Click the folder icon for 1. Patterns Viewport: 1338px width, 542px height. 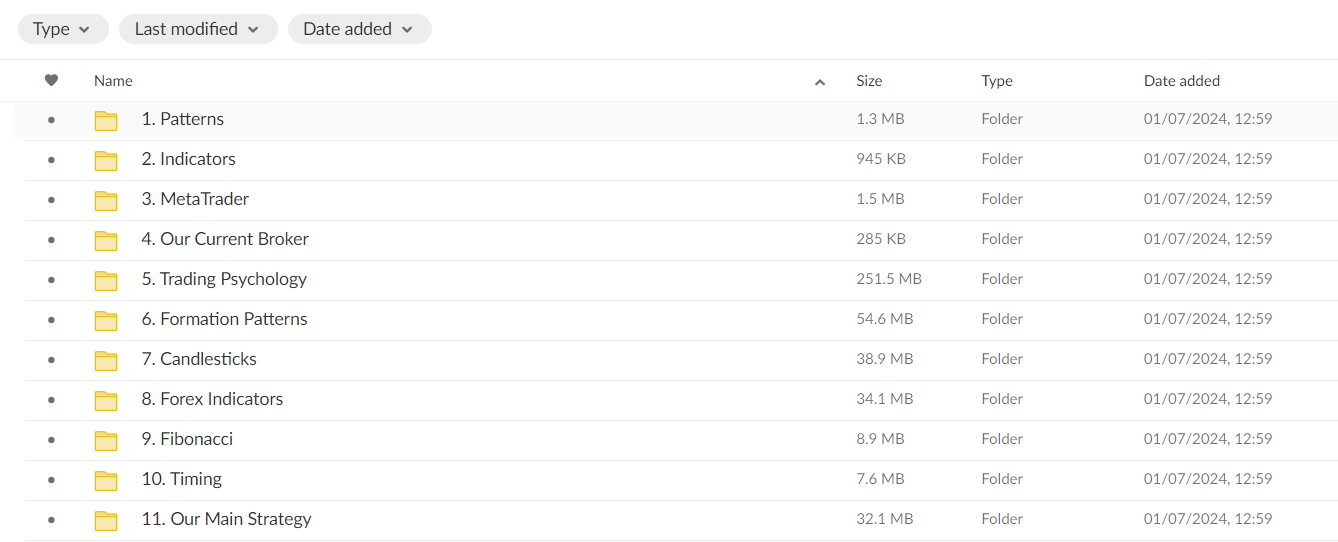(x=106, y=120)
